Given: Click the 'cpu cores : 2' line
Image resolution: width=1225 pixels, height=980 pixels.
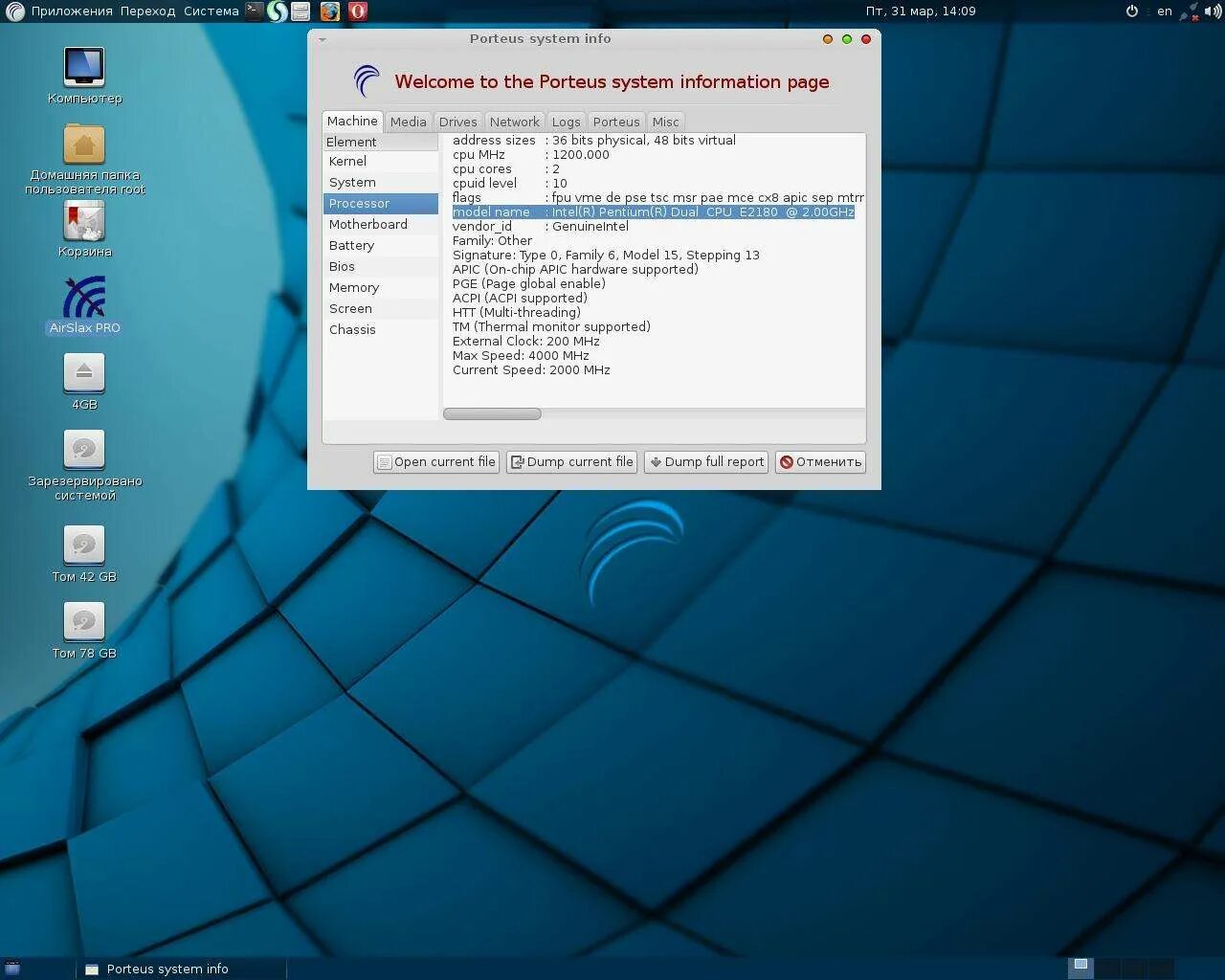Looking at the screenshot, I should click(x=506, y=168).
